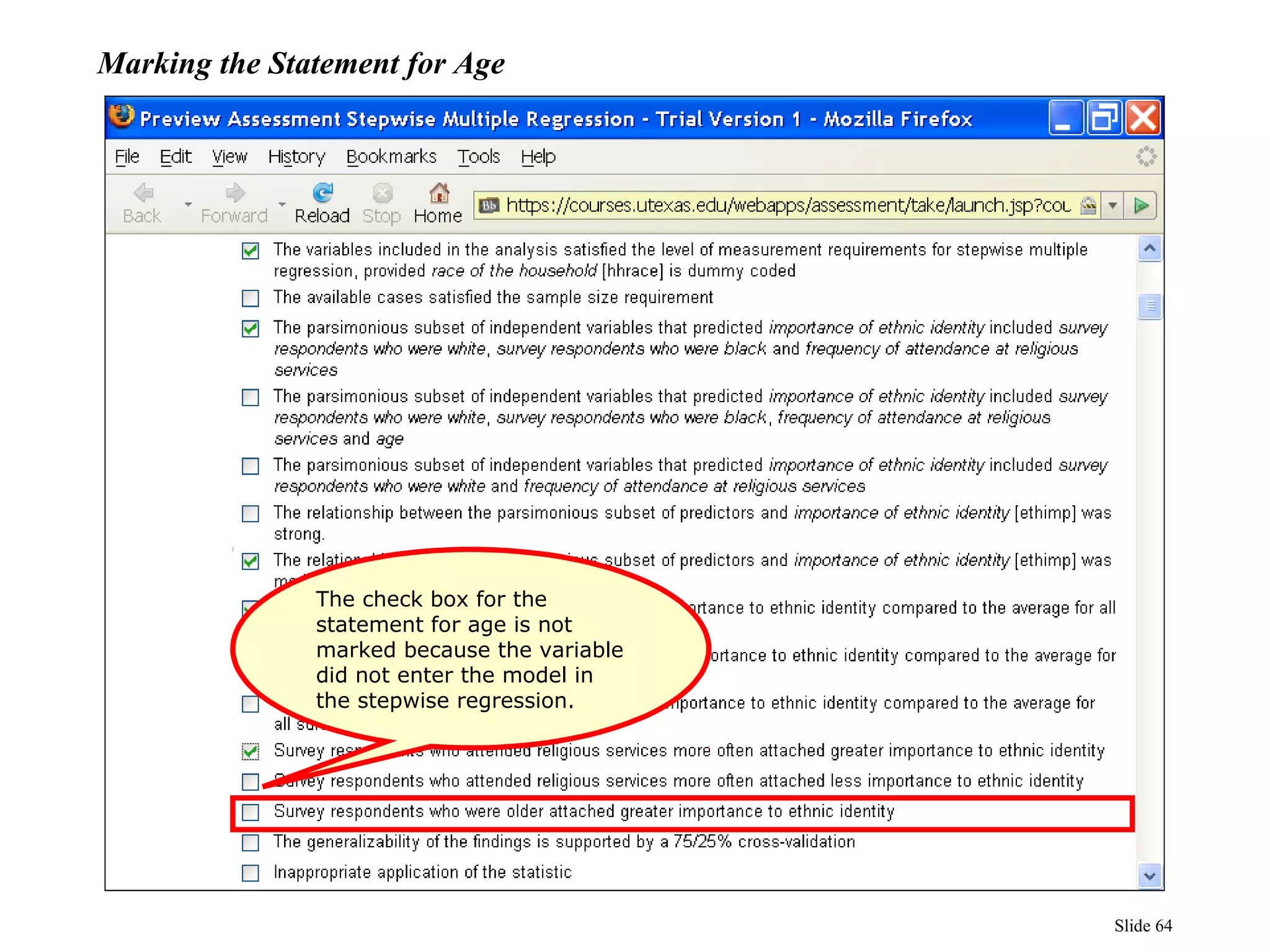
Task: Click the Forward arrow toolbar icon
Action: pyautogui.click(x=235, y=193)
